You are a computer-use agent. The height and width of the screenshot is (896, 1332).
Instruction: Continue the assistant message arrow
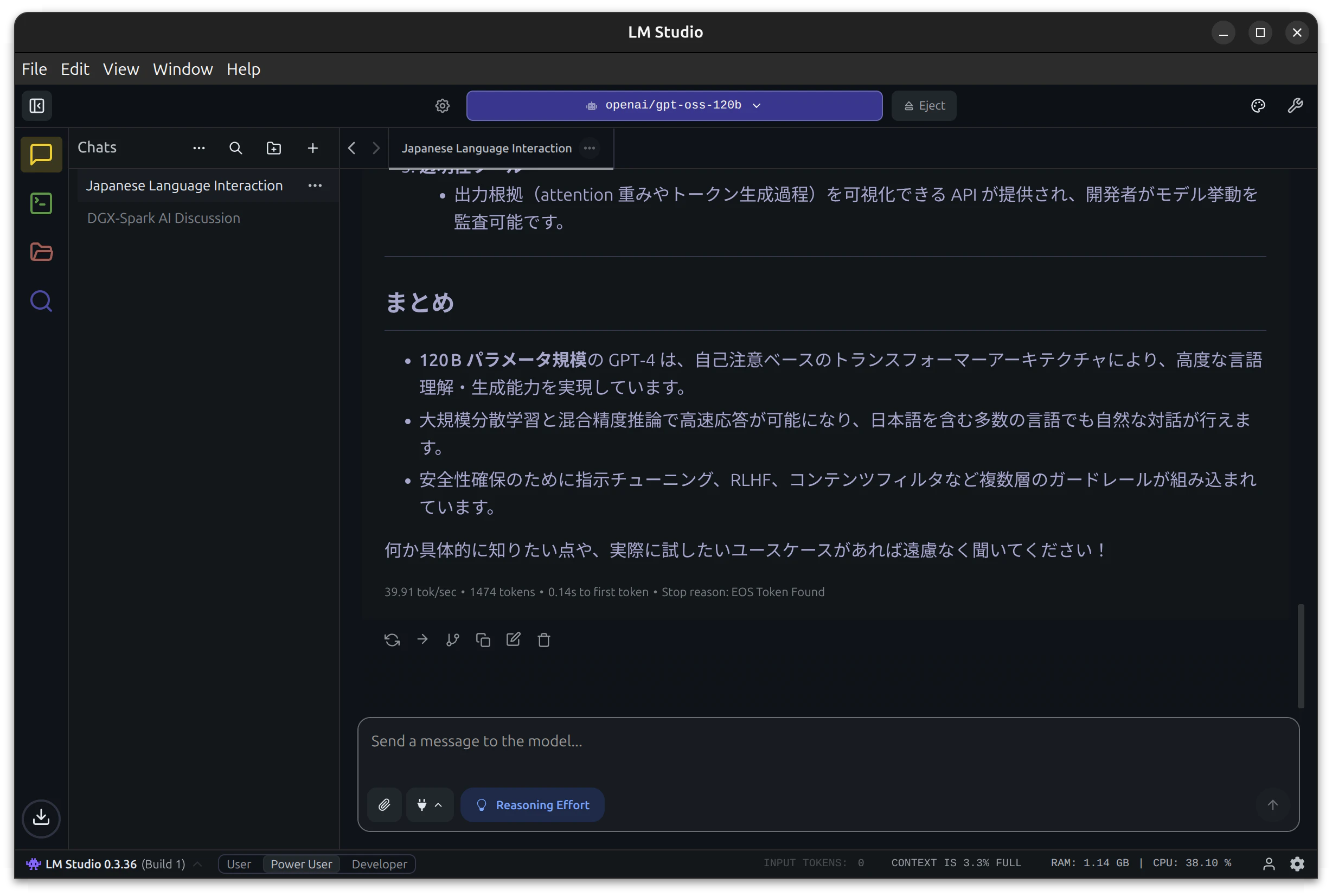[x=422, y=640]
